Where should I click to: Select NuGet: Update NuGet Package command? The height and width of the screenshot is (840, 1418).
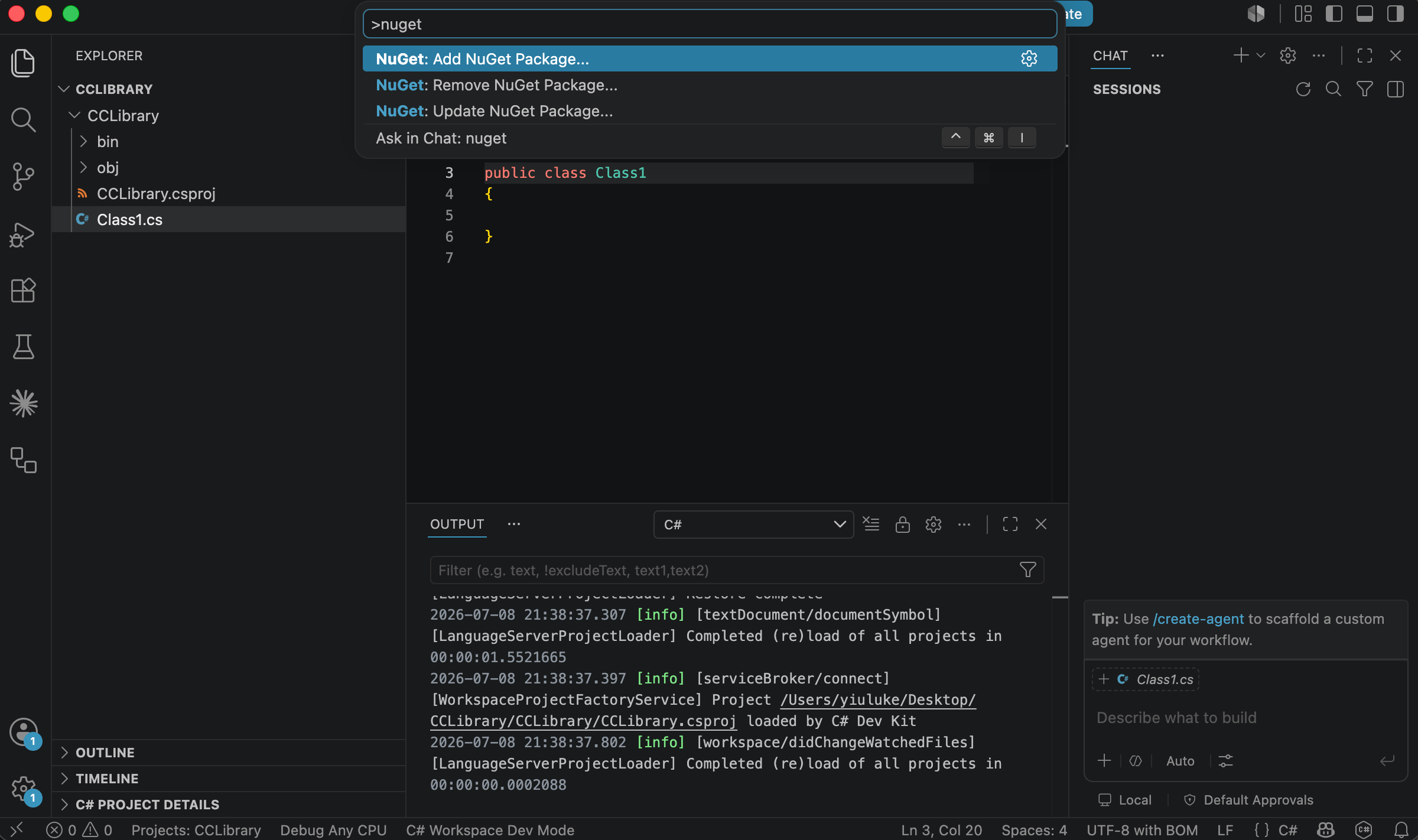710,110
